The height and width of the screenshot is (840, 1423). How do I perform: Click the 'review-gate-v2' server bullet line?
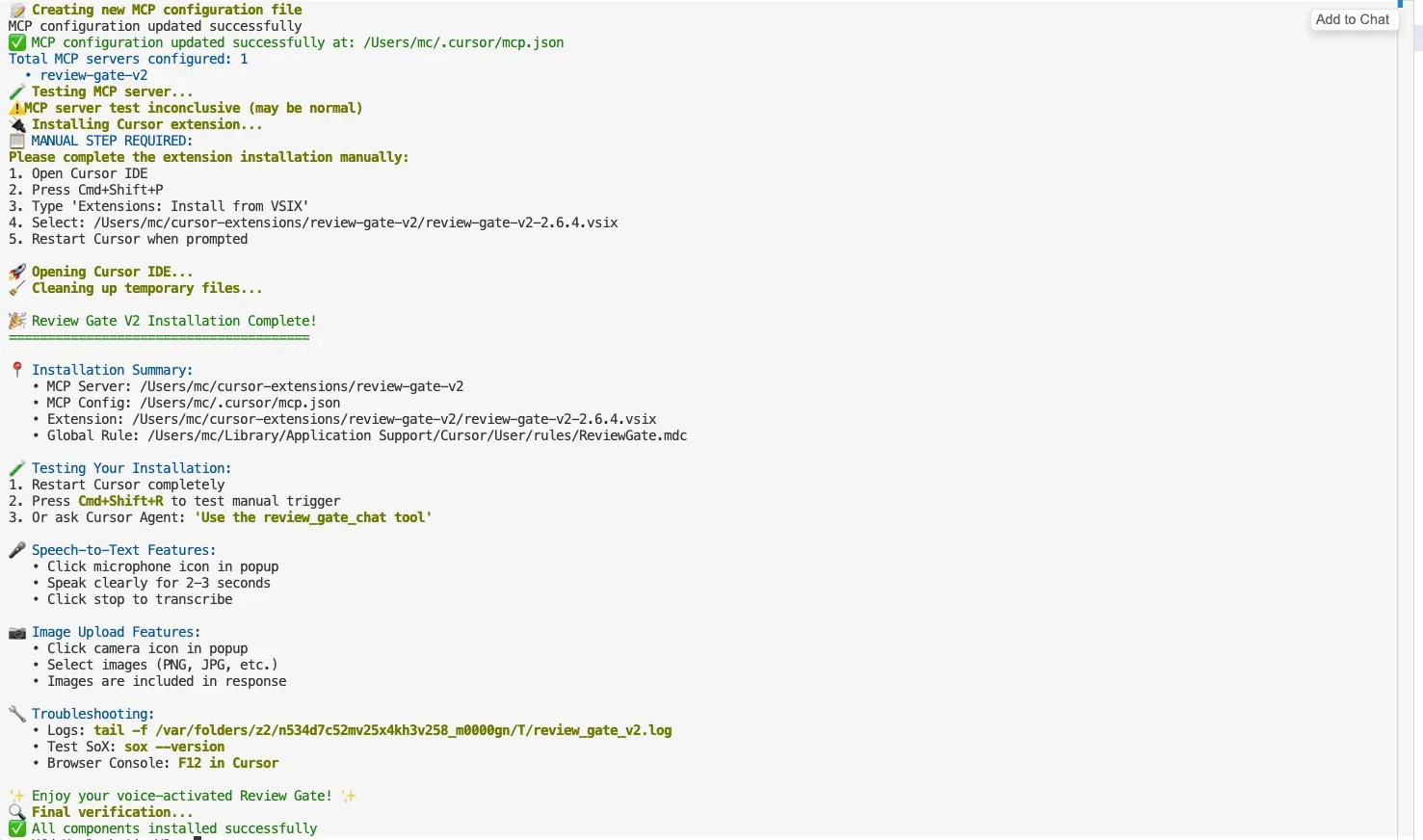(x=86, y=75)
